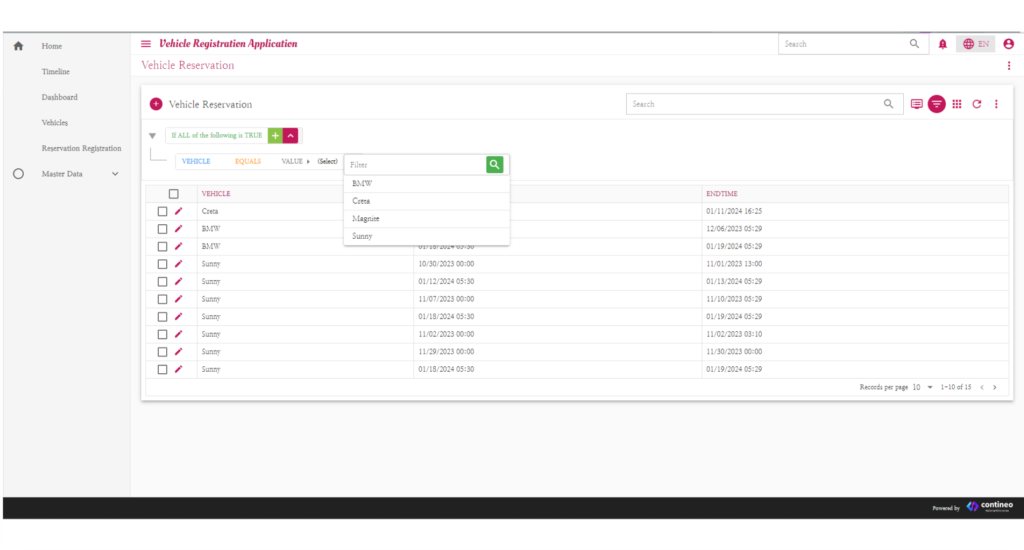Click (Select) filter value dropdown
Viewport: 1024px width, 550px height.
click(x=327, y=161)
